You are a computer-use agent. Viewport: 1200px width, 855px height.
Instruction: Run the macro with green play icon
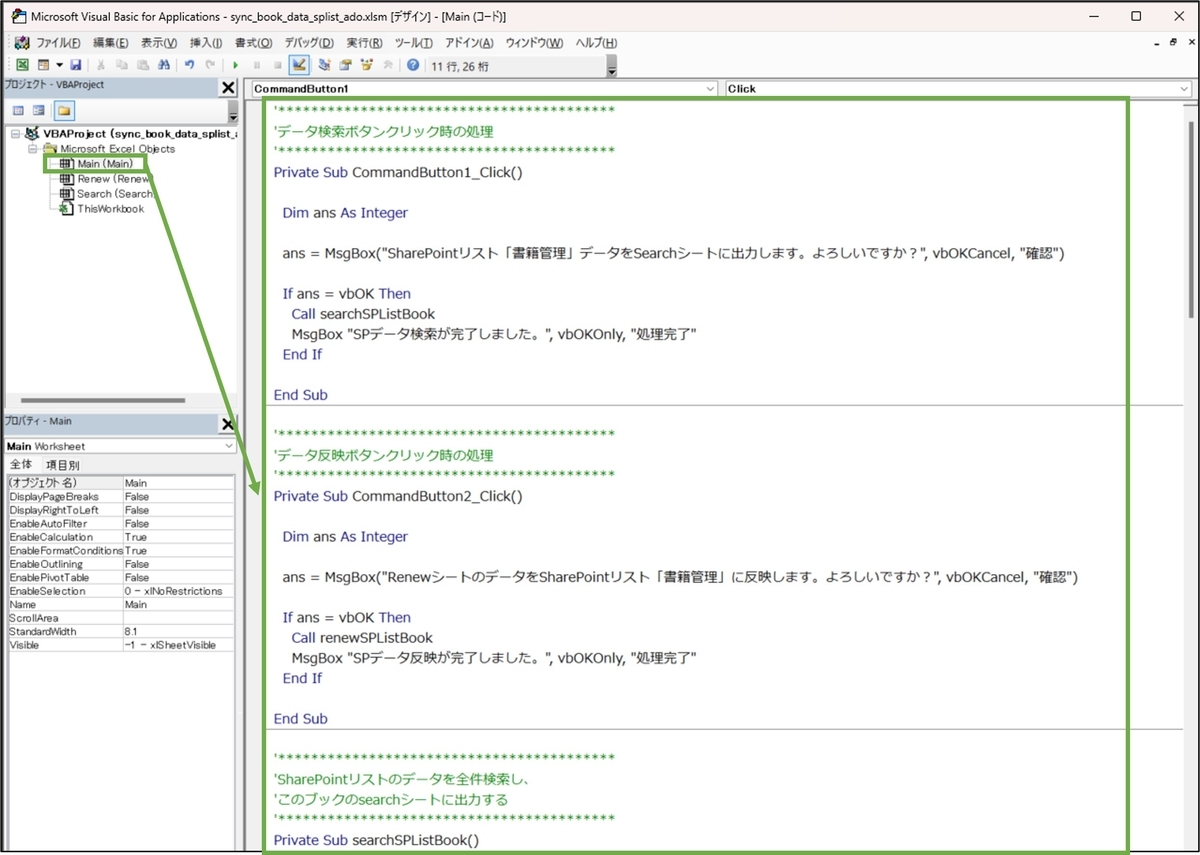point(236,65)
